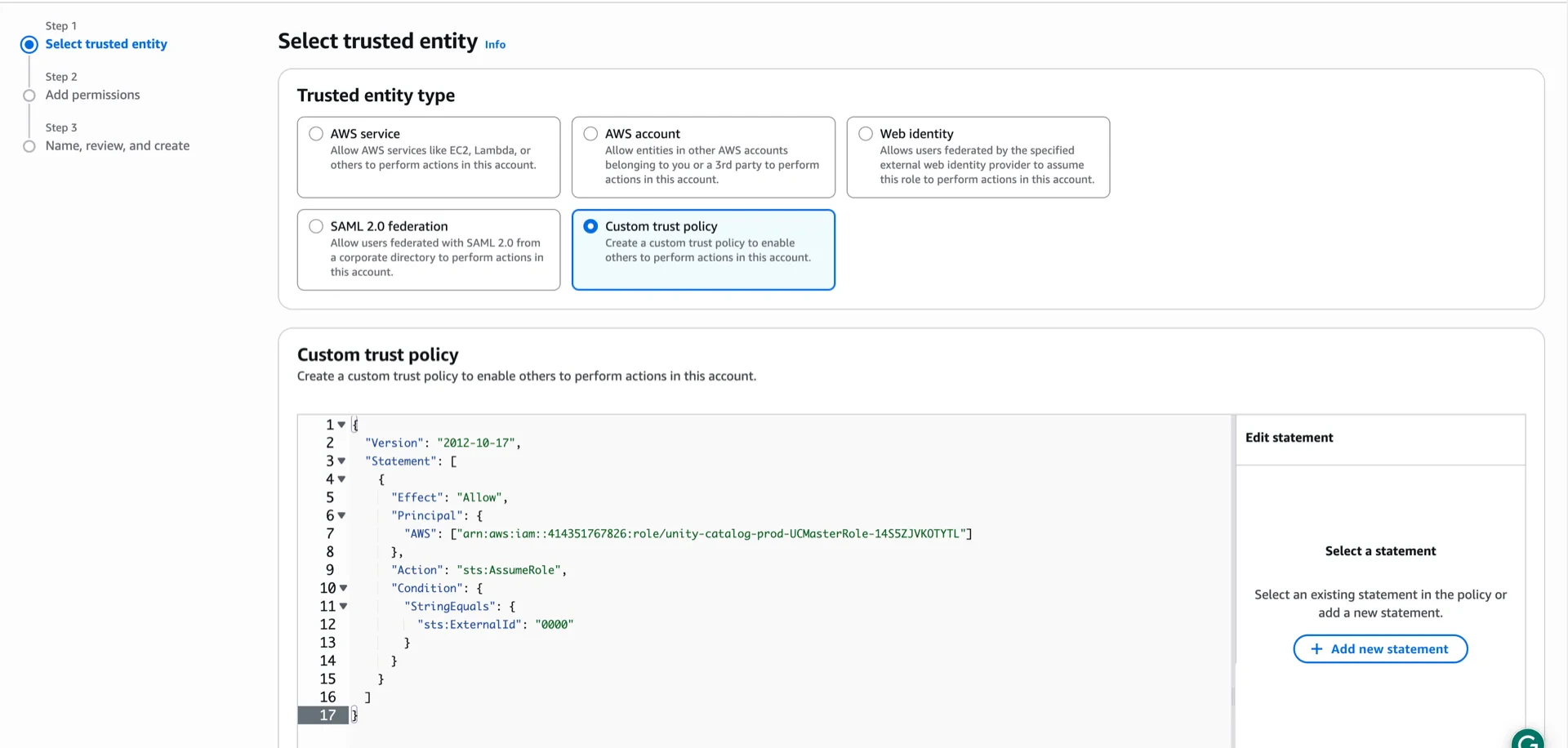This screenshot has width=1568, height=748.
Task: Click the "Select a statement" heading
Action: pyautogui.click(x=1380, y=551)
